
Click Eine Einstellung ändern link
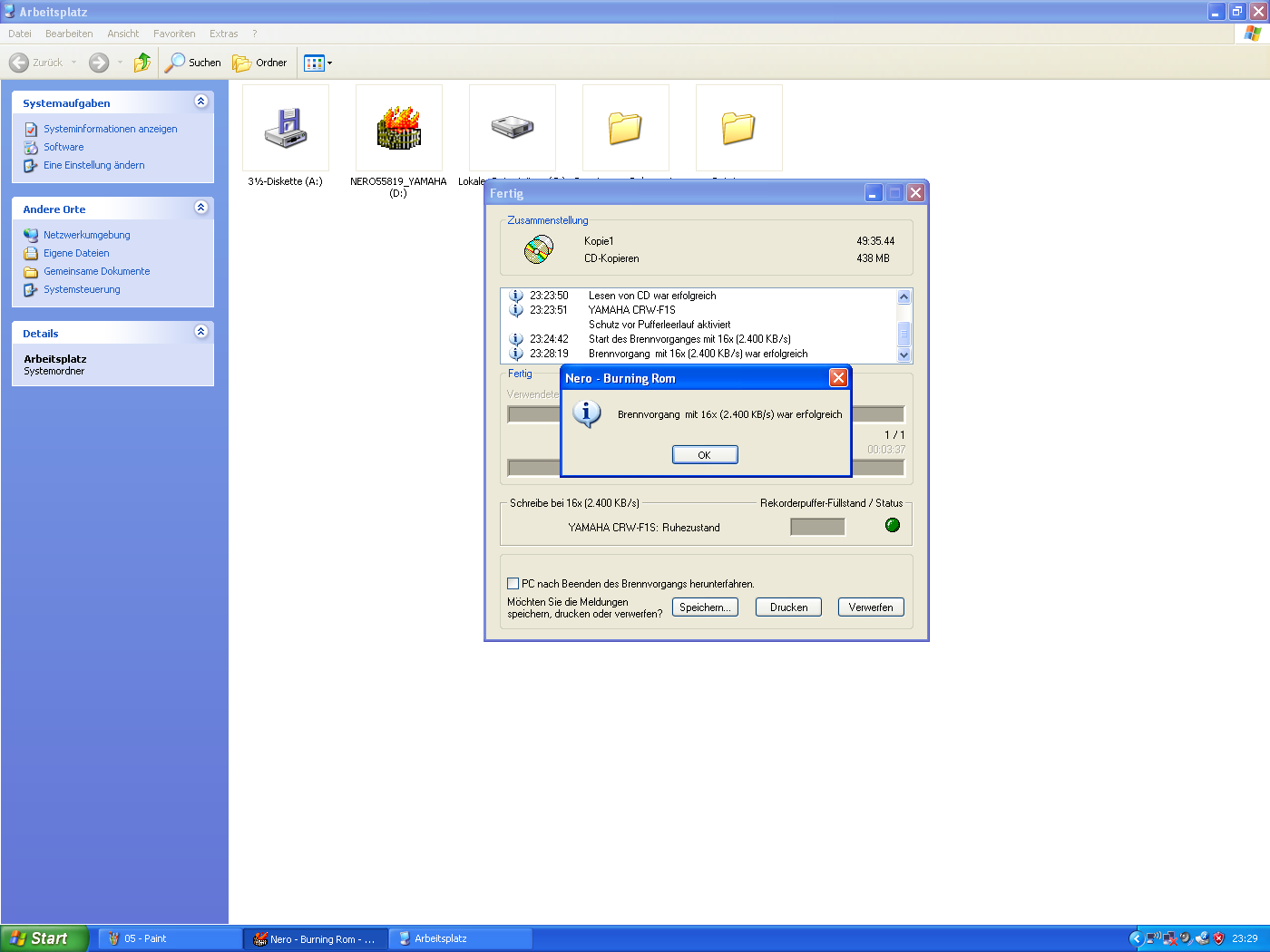click(x=94, y=165)
